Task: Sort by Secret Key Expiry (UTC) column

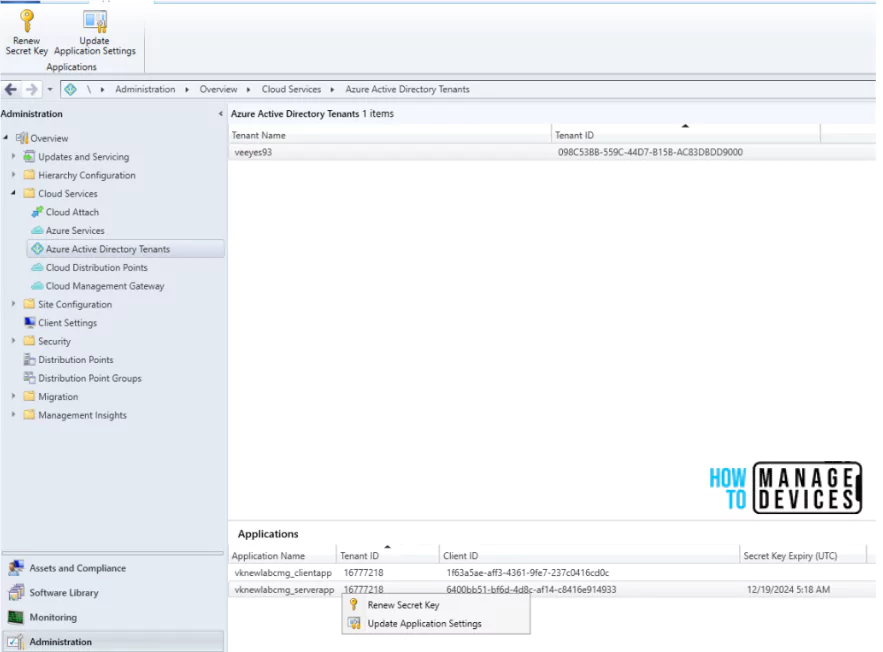Action: click(802, 556)
